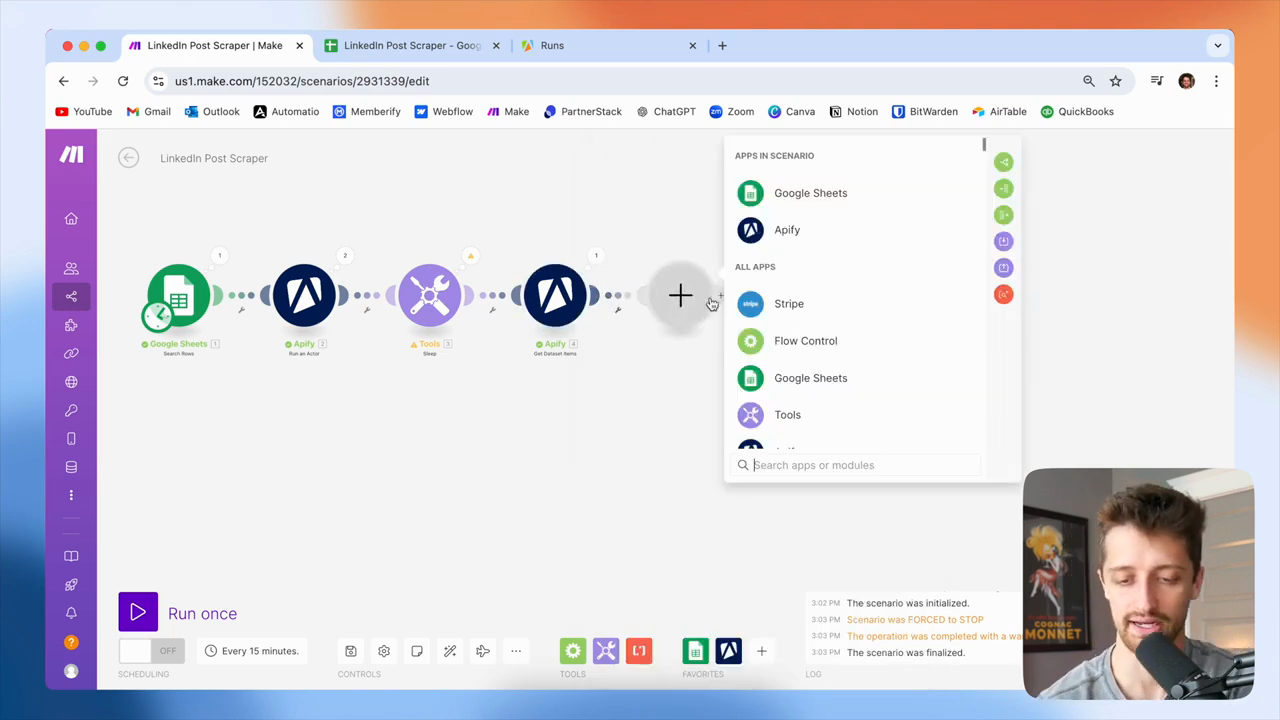Open a new browser tab
This screenshot has width=1280, height=720.
[x=722, y=45]
